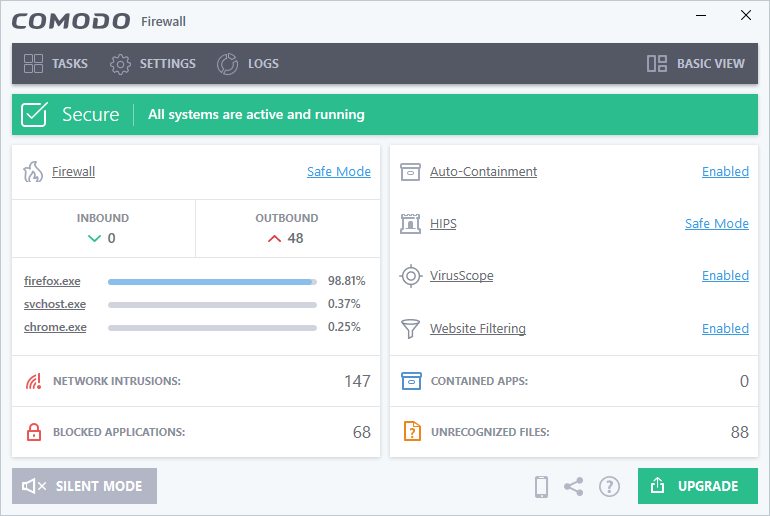The image size is (770, 516).
Task: Click the inbound green down arrow
Action: (94, 239)
